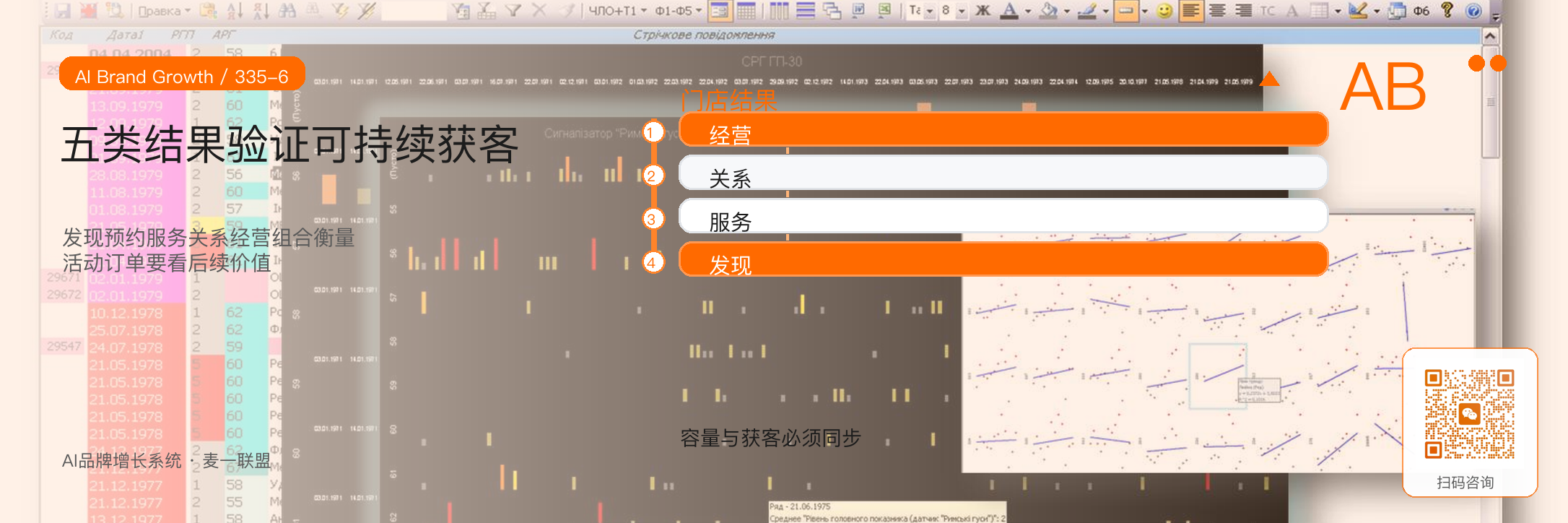
Task: Click the cascade windows icon
Action: 832,11
